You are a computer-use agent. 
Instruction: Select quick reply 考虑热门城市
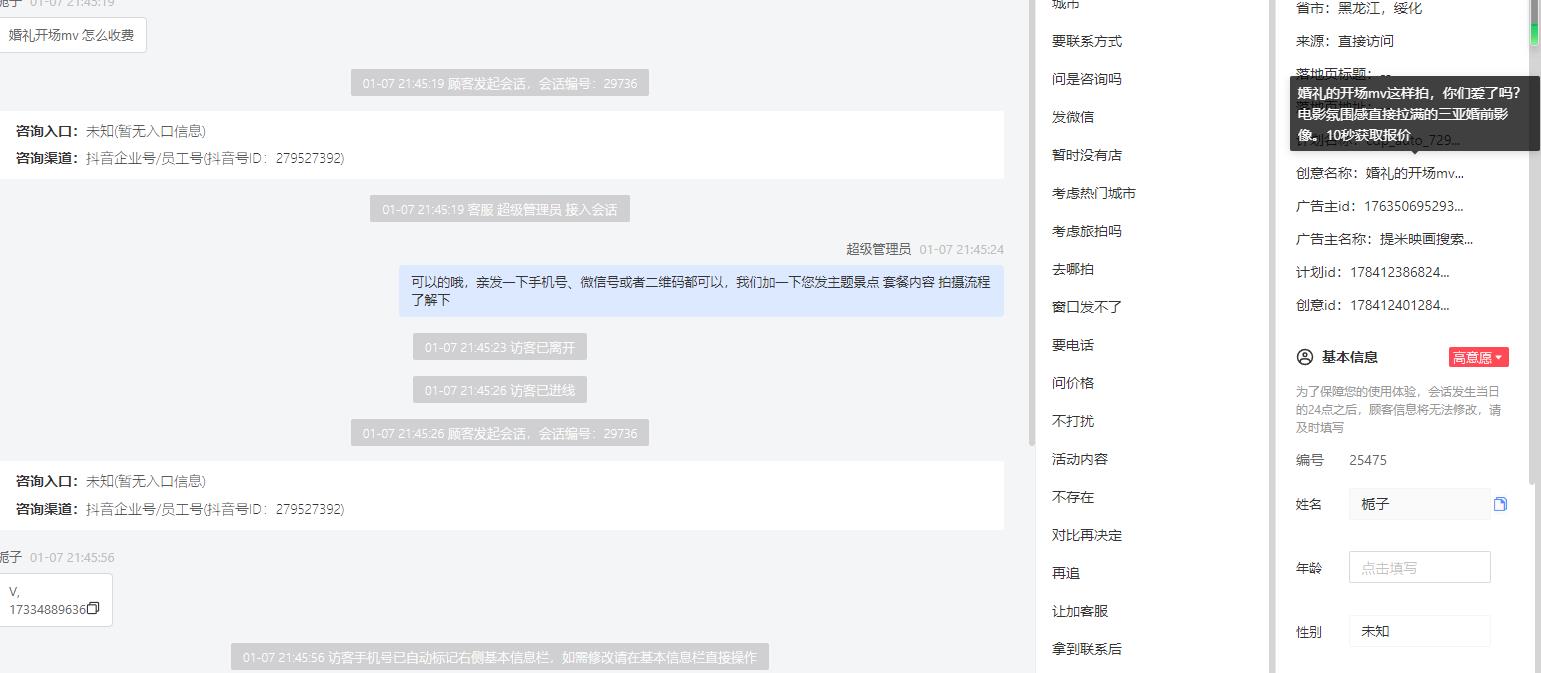(1094, 193)
